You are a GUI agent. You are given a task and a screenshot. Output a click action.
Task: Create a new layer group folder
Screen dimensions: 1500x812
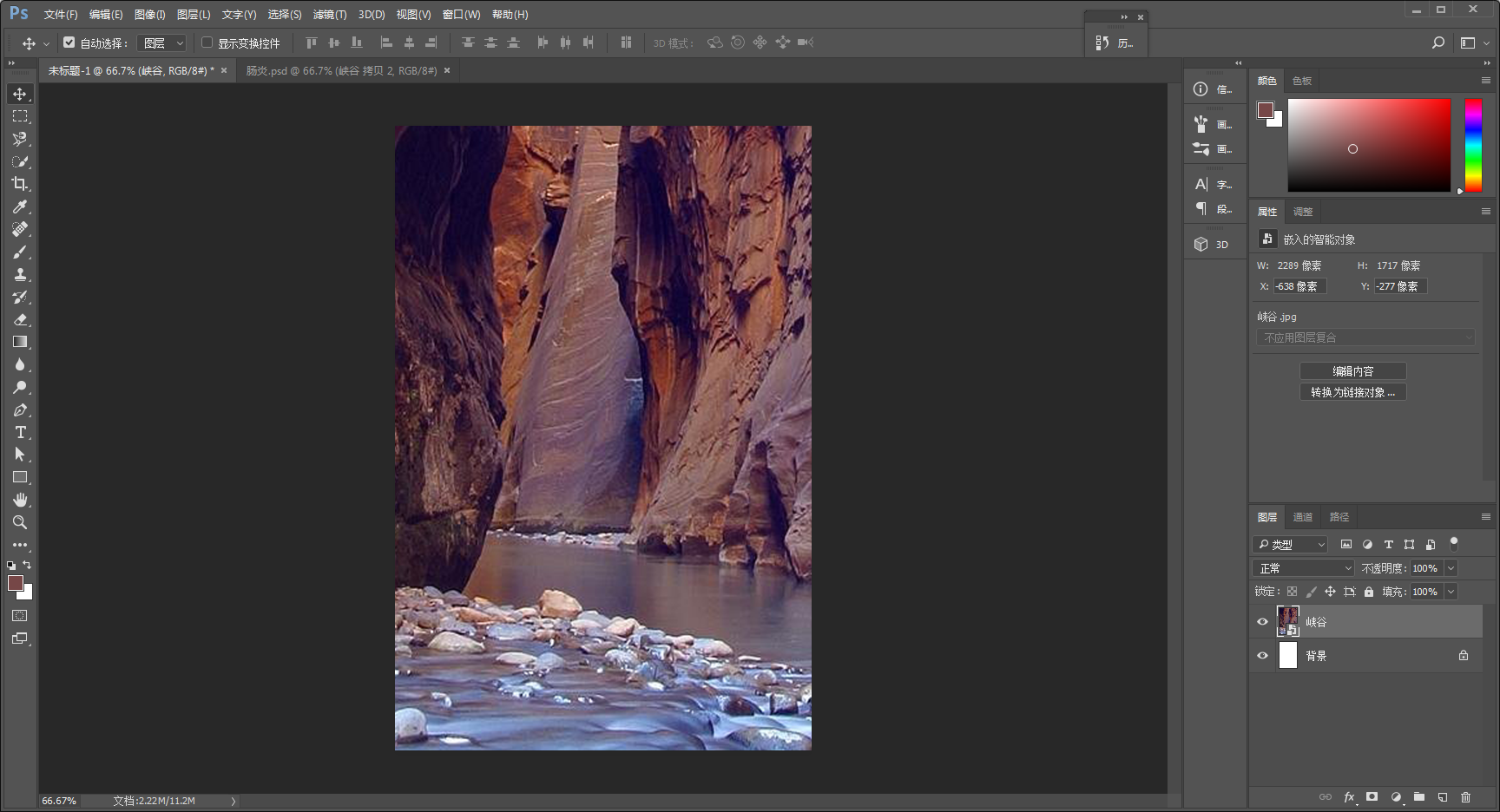(x=1418, y=797)
